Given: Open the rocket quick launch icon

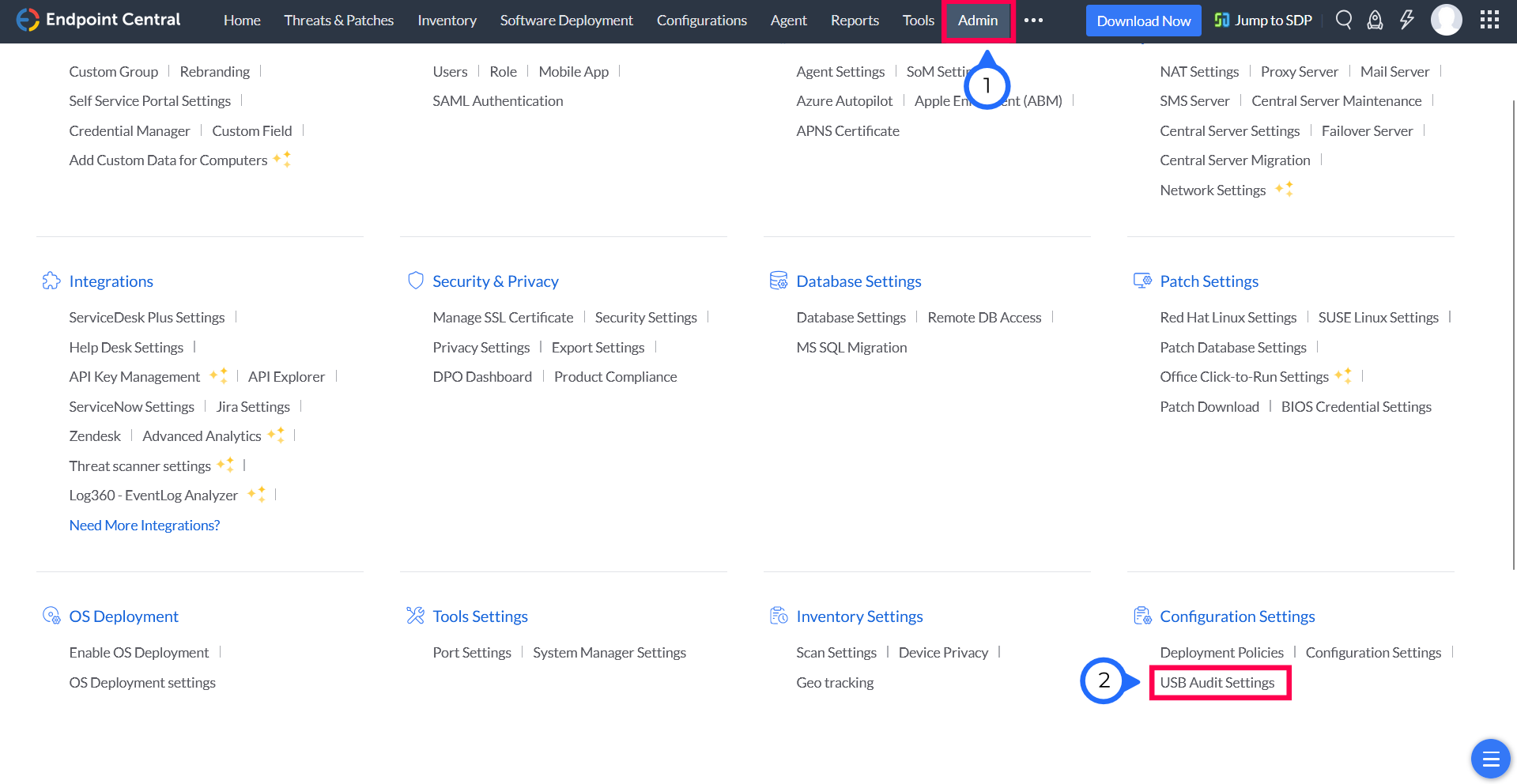Looking at the screenshot, I should (1375, 20).
